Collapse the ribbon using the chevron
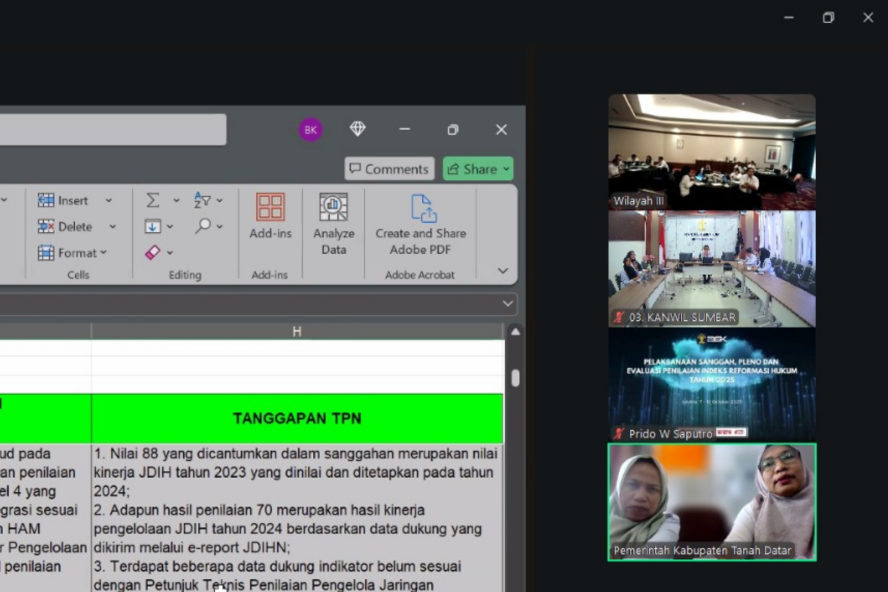The image size is (888, 592). coord(502,271)
